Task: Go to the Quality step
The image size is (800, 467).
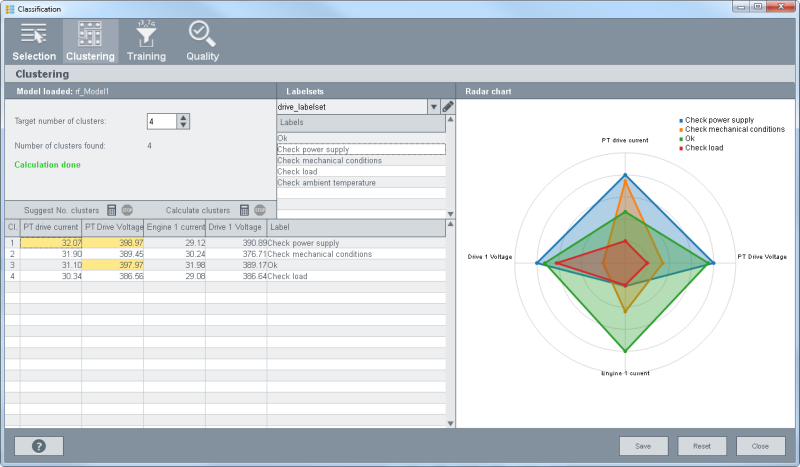Action: (202, 41)
